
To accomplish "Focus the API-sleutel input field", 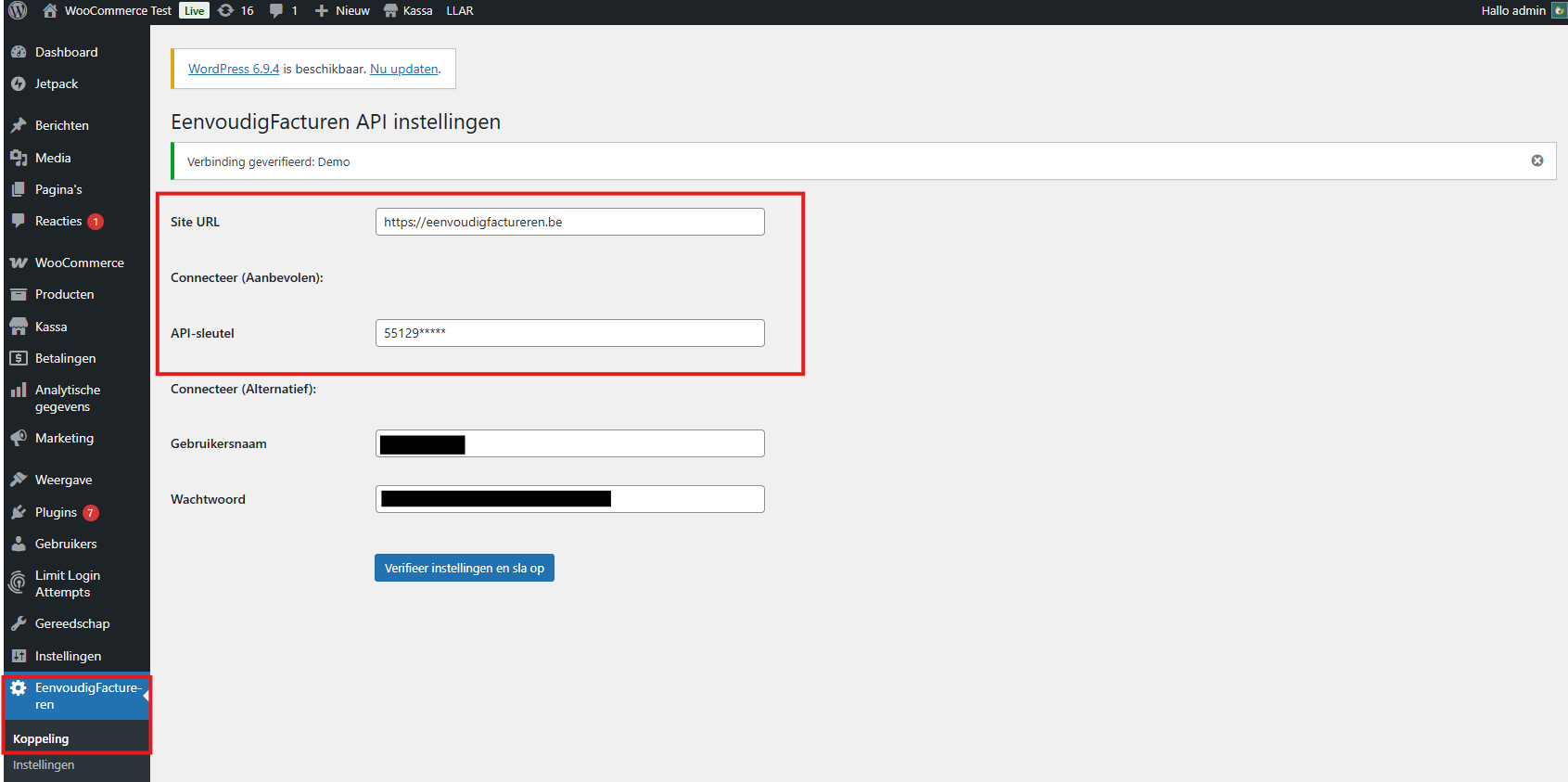I will point(570,333).
